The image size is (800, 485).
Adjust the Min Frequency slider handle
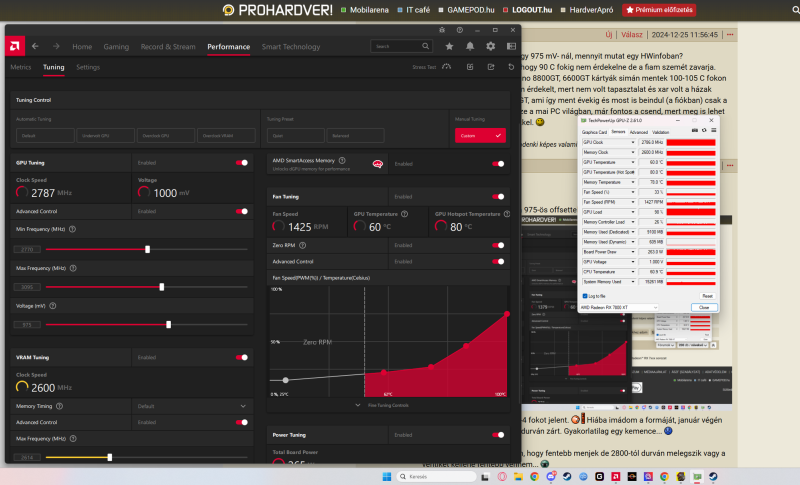point(147,249)
